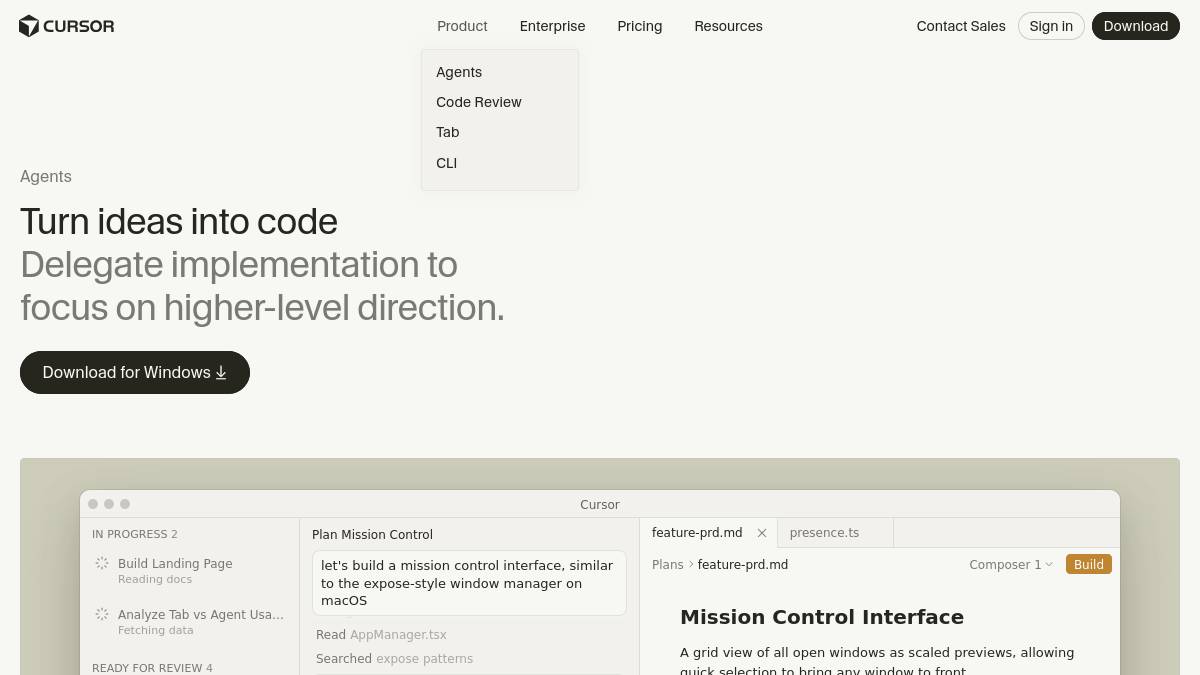The width and height of the screenshot is (1200, 675).
Task: Open the Contact Sales link
Action: (961, 26)
